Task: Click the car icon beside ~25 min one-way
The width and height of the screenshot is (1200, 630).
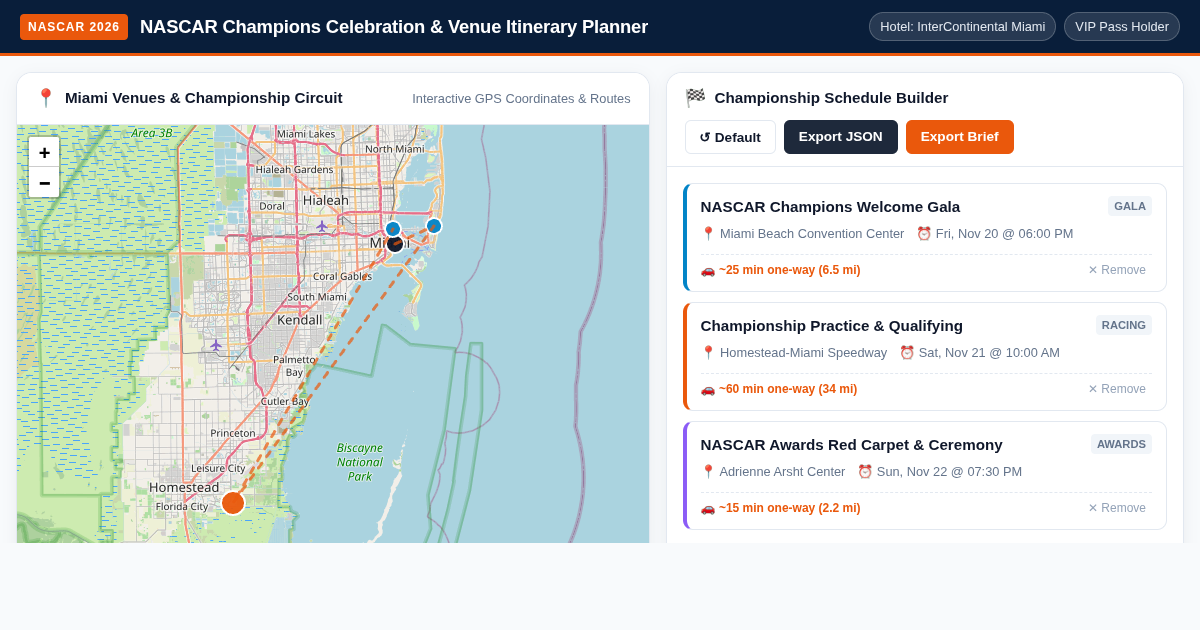Action: [x=708, y=270]
